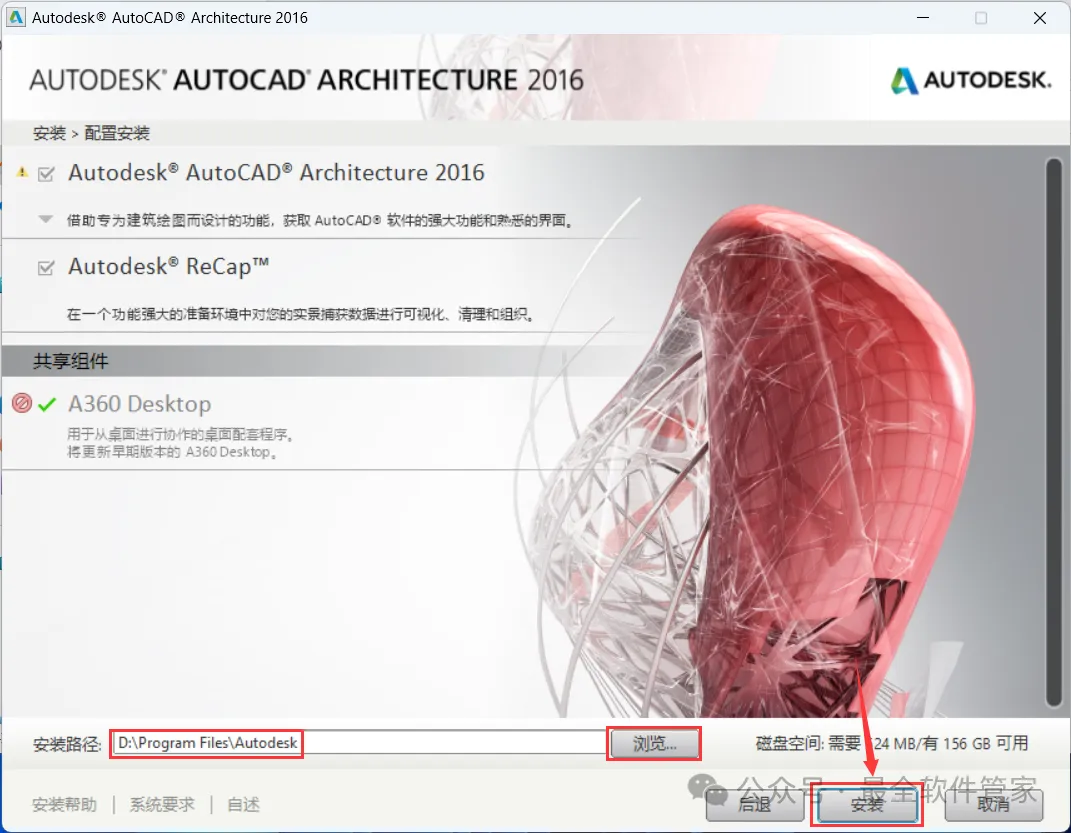Click the 安装 > 配置安装 breadcrumb
Screen dimensions: 1071x833
pyautogui.click(x=92, y=133)
